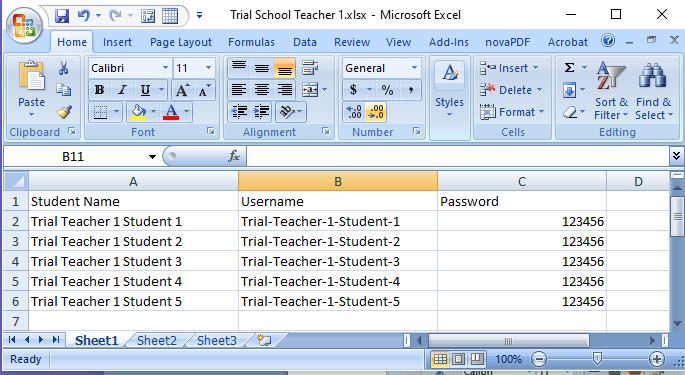685x375 pixels.
Task: Open the Sort & Filter dropdown
Action: (x=611, y=109)
